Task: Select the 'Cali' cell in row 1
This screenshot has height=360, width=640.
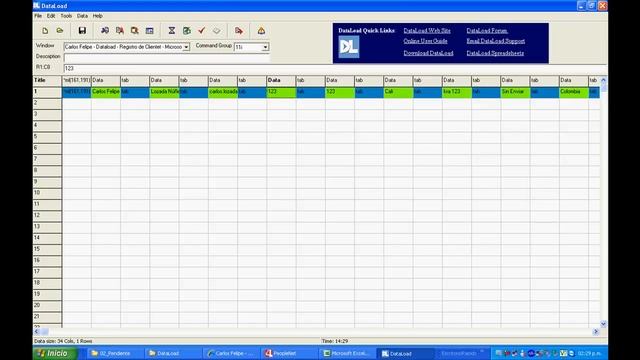Action: pyautogui.click(x=398, y=92)
